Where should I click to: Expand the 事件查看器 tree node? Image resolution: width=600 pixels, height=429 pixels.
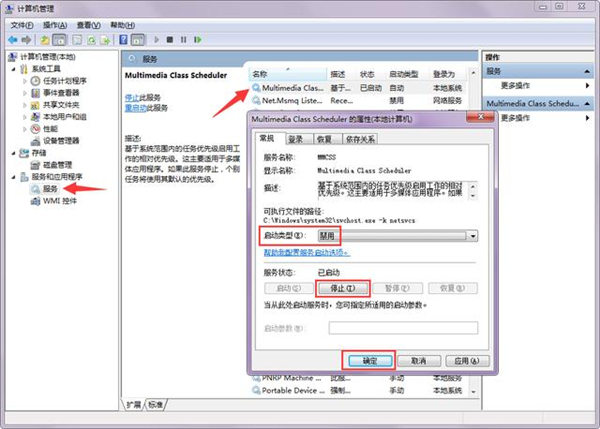point(25,93)
